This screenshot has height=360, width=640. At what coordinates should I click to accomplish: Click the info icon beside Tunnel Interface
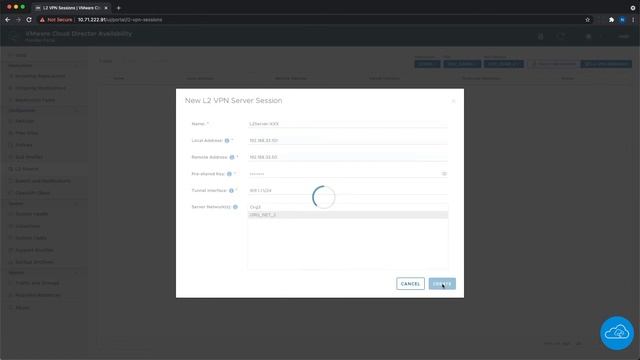pyautogui.click(x=231, y=191)
